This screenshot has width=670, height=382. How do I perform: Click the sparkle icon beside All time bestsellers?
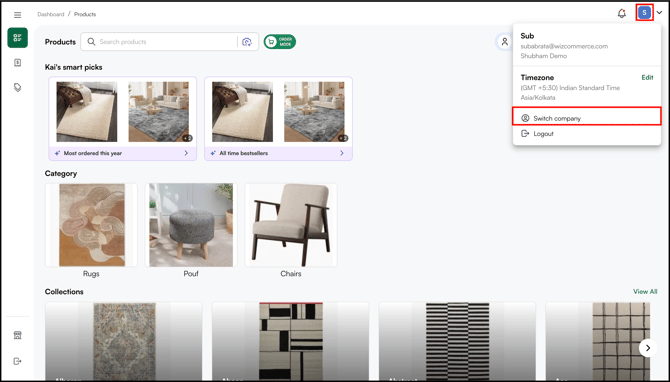click(213, 153)
